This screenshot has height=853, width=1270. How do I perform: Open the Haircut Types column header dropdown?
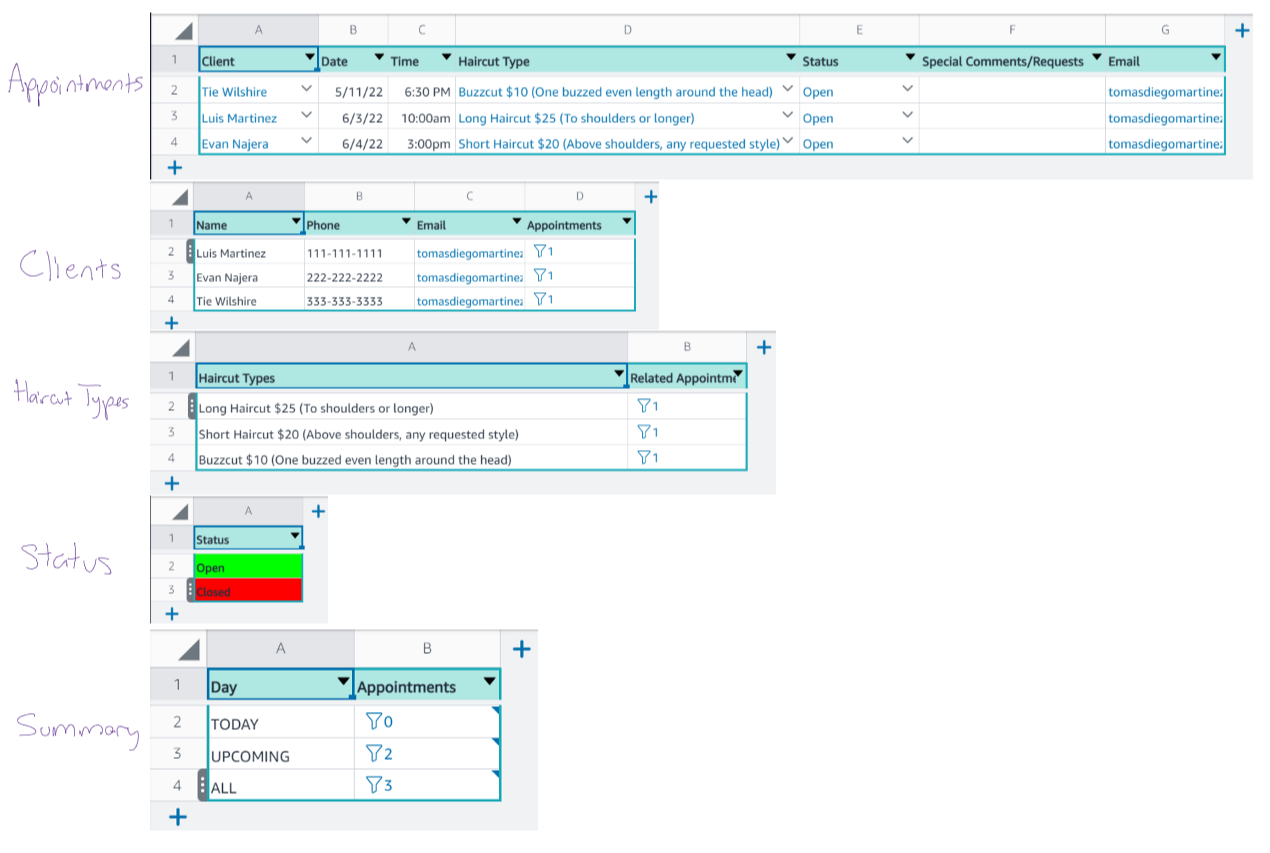click(619, 376)
